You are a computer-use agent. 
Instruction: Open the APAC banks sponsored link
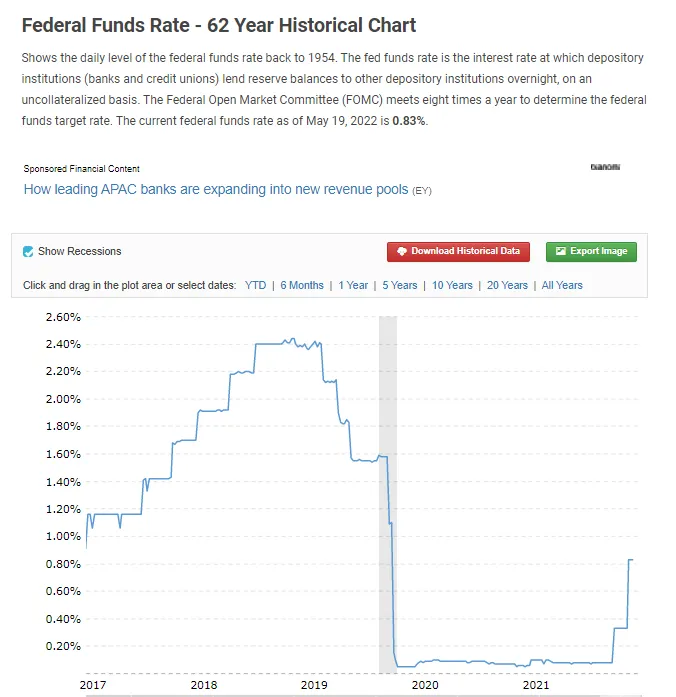[216, 189]
